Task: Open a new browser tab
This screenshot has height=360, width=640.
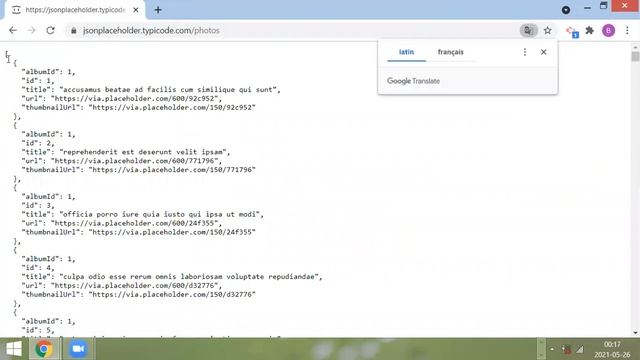Action: click(x=158, y=10)
